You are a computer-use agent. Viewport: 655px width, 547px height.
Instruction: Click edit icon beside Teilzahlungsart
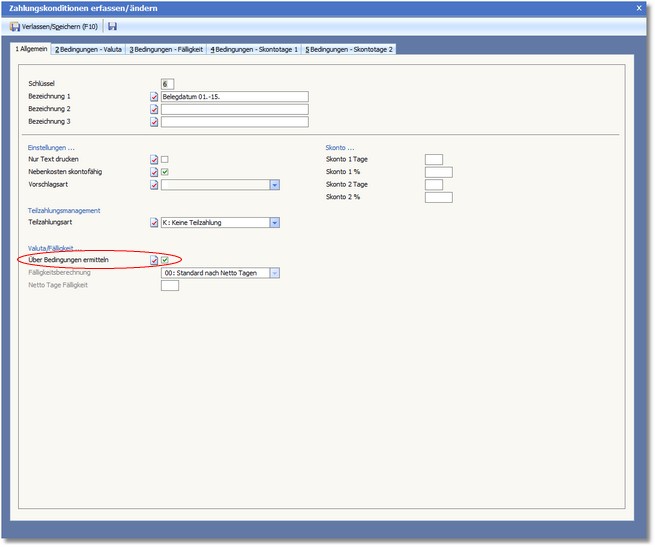154,223
